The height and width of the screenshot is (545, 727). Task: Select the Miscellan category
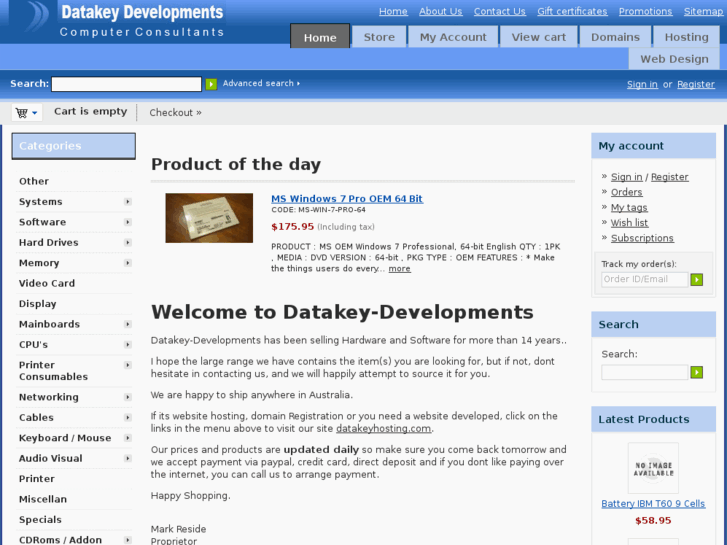tap(43, 499)
